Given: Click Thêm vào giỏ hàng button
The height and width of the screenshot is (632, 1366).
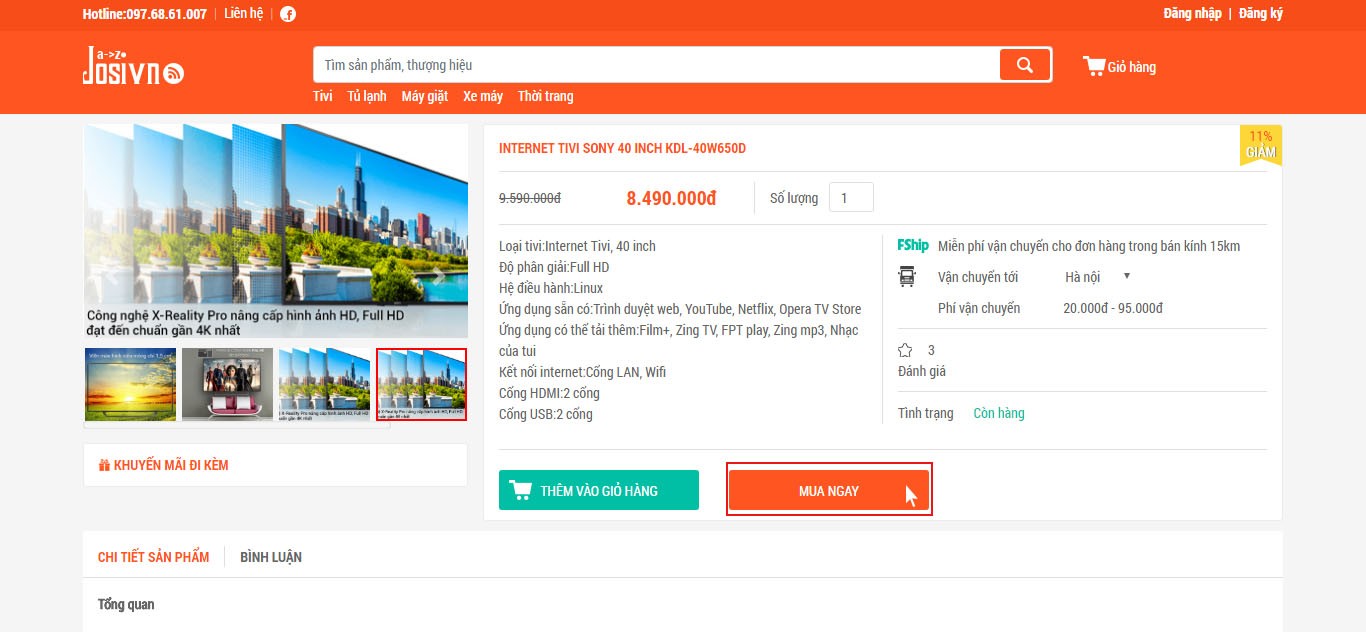Looking at the screenshot, I should tap(599, 490).
